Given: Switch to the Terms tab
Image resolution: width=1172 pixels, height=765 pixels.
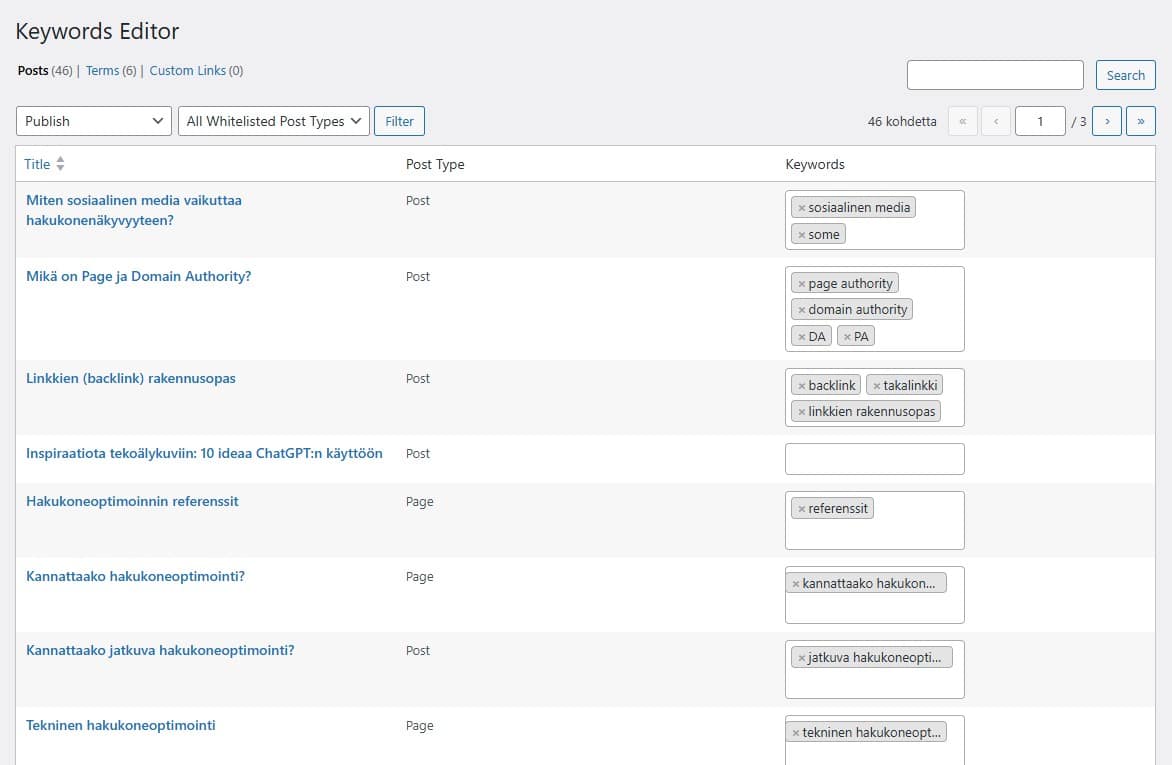Looking at the screenshot, I should [x=102, y=70].
